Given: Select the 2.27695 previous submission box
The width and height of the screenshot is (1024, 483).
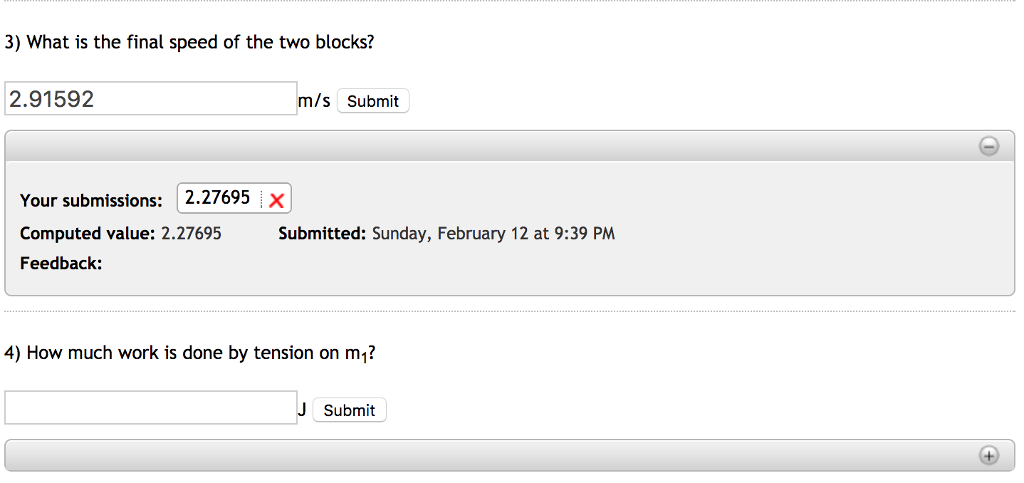Looking at the screenshot, I should tap(217, 198).
